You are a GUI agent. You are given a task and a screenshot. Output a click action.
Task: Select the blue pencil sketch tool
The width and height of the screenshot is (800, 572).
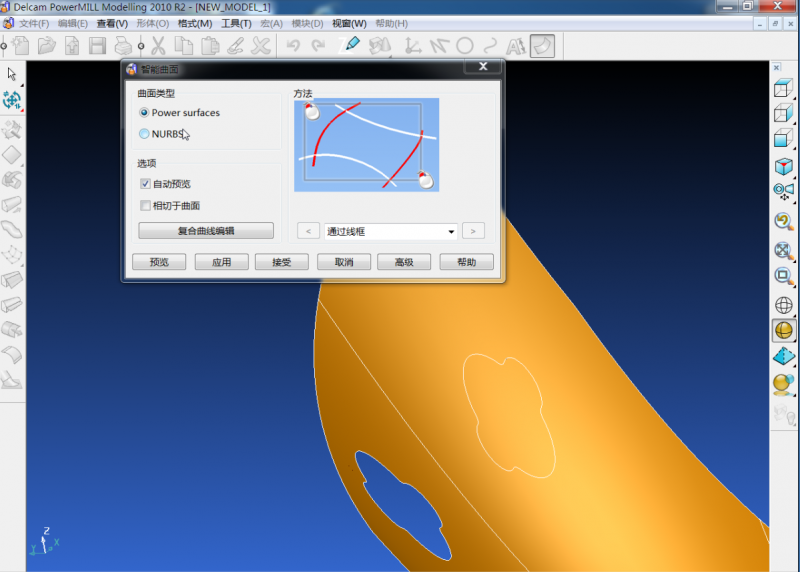point(349,45)
